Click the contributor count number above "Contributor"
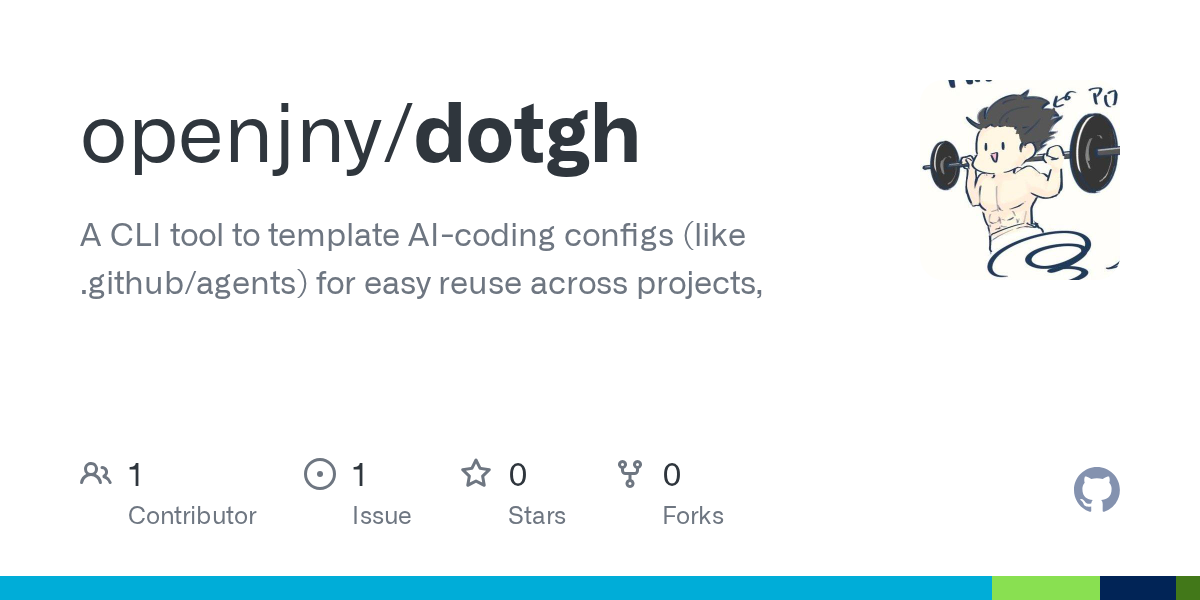This screenshot has height=600, width=1200. [136, 475]
